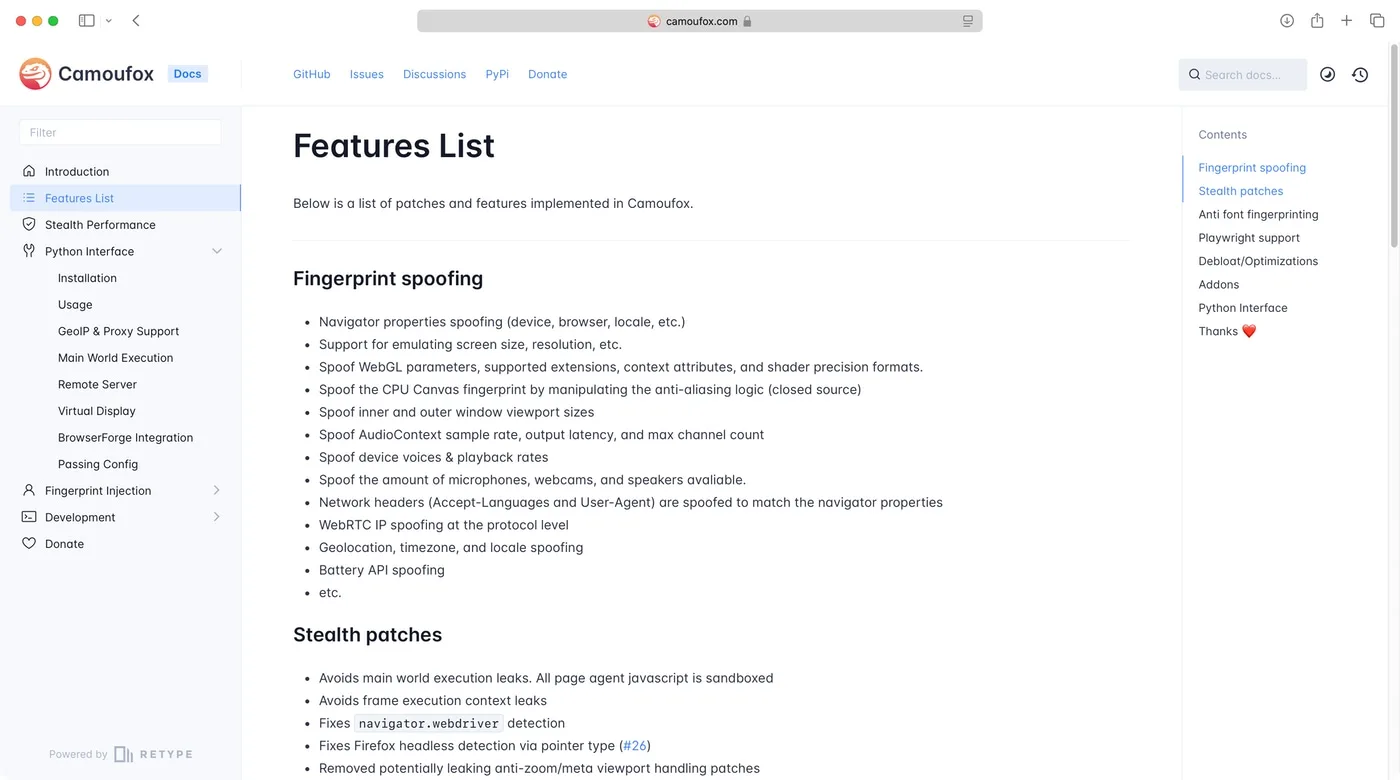This screenshot has height=780, width=1400.
Task: Open BrowserForge Integration page
Action: [125, 437]
